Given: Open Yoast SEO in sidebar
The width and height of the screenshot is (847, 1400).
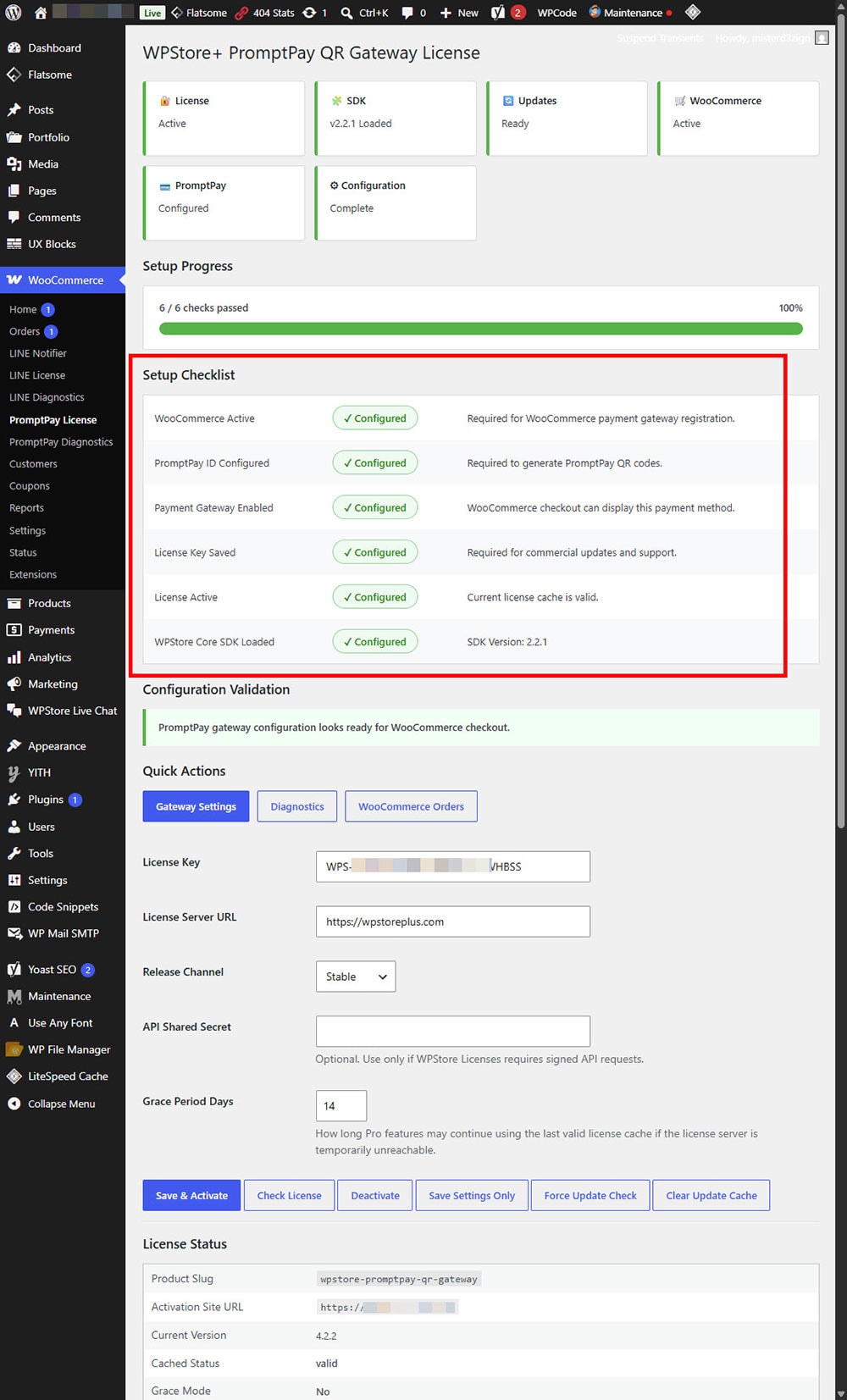Looking at the screenshot, I should [52, 970].
